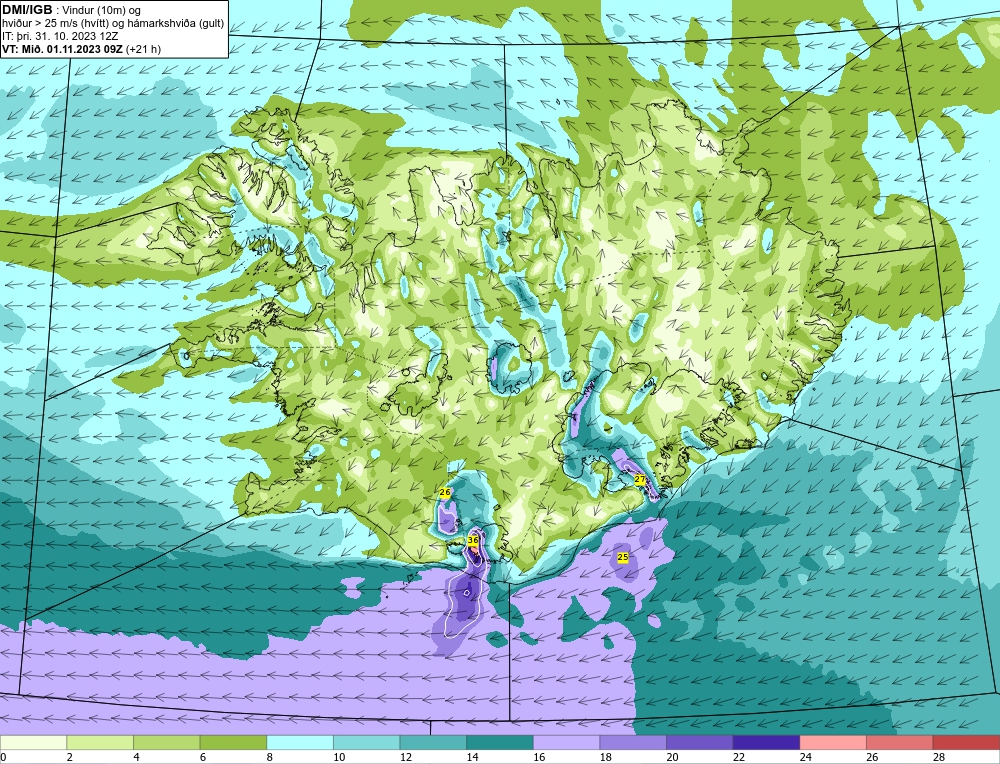Click the 12–14 m/s teal swatch
The width and height of the screenshot is (1000, 764).
(433, 743)
